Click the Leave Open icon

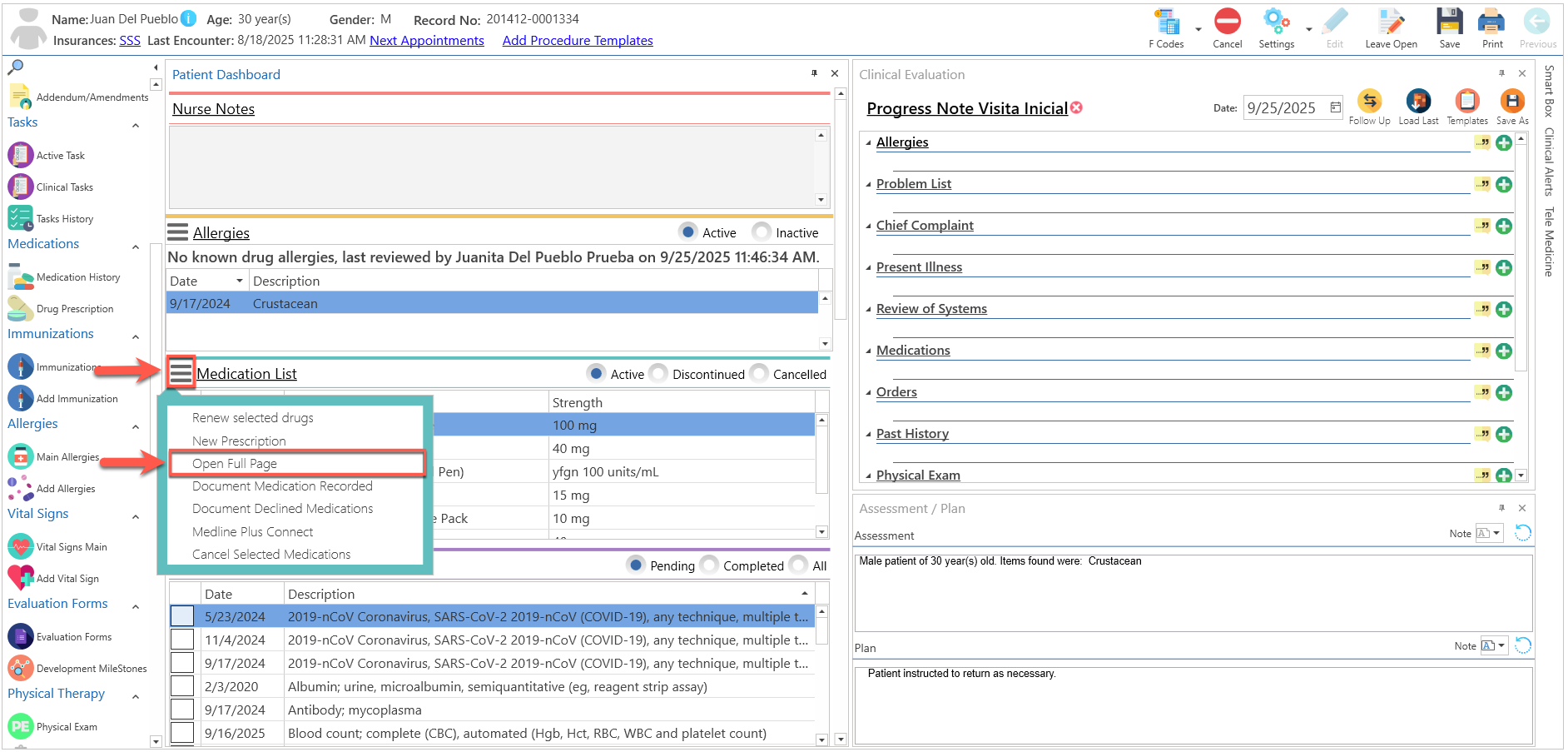click(x=1391, y=28)
